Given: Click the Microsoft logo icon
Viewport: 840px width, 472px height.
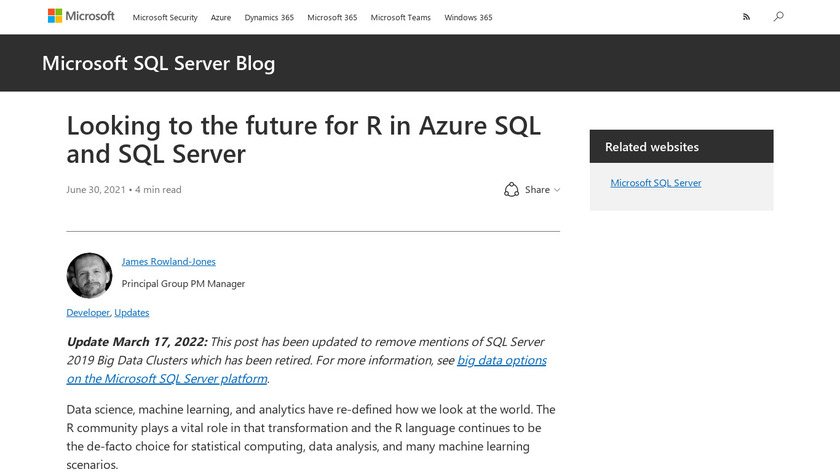Looking at the screenshot, I should [x=55, y=16].
